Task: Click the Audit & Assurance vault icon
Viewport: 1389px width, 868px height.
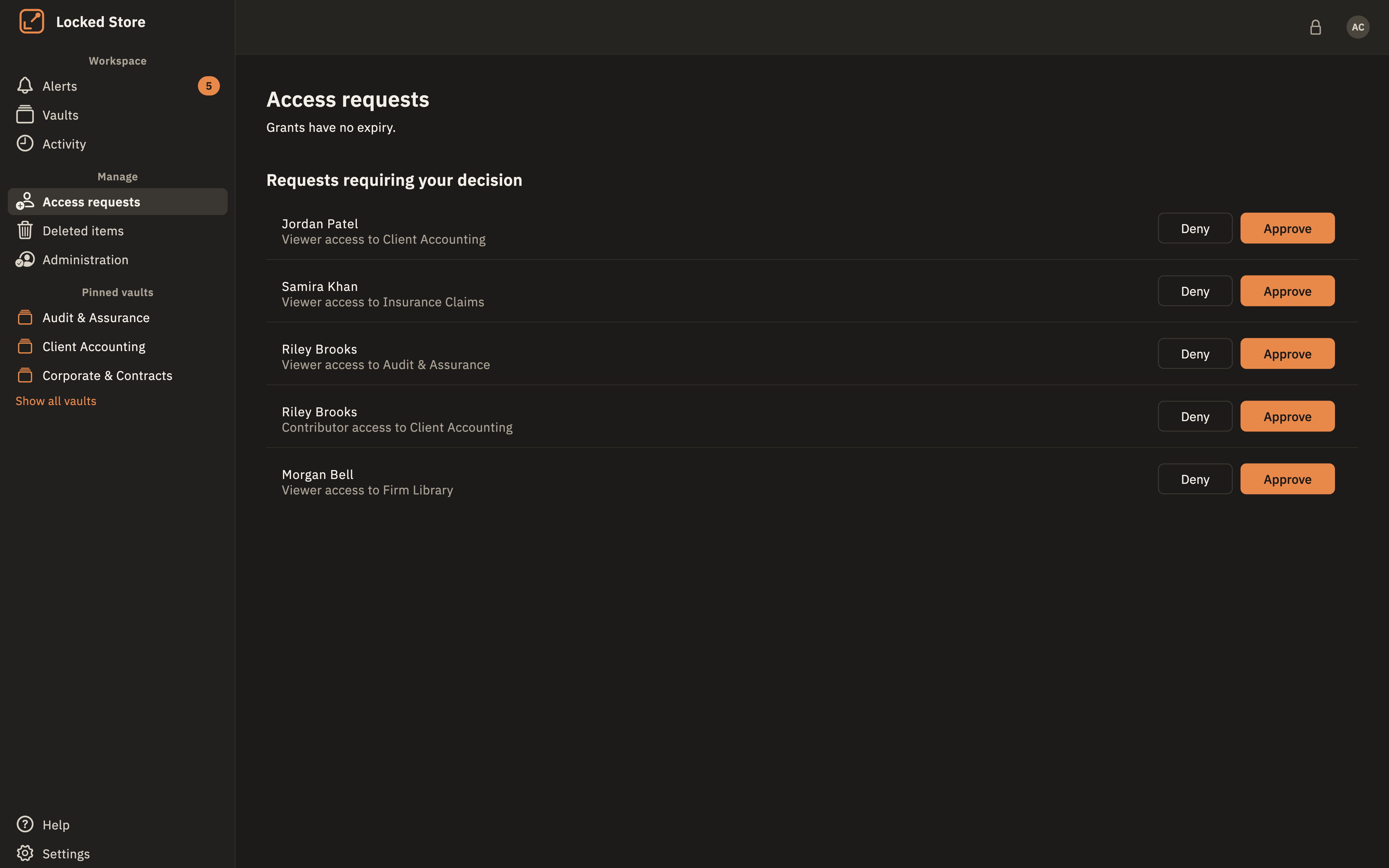Action: [x=25, y=318]
